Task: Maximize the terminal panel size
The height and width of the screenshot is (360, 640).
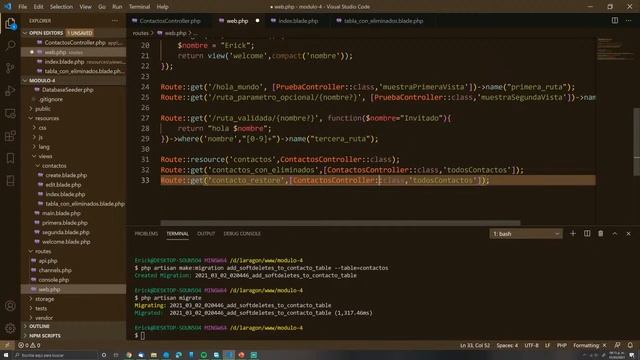Action: pos(615,233)
